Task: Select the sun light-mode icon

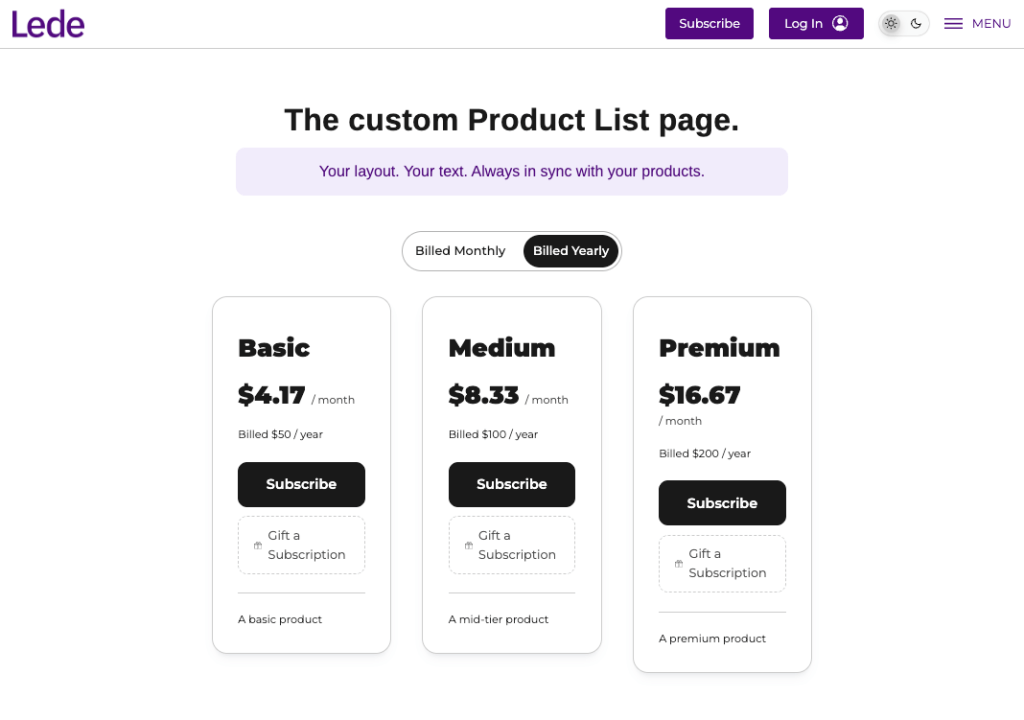Action: pos(891,24)
